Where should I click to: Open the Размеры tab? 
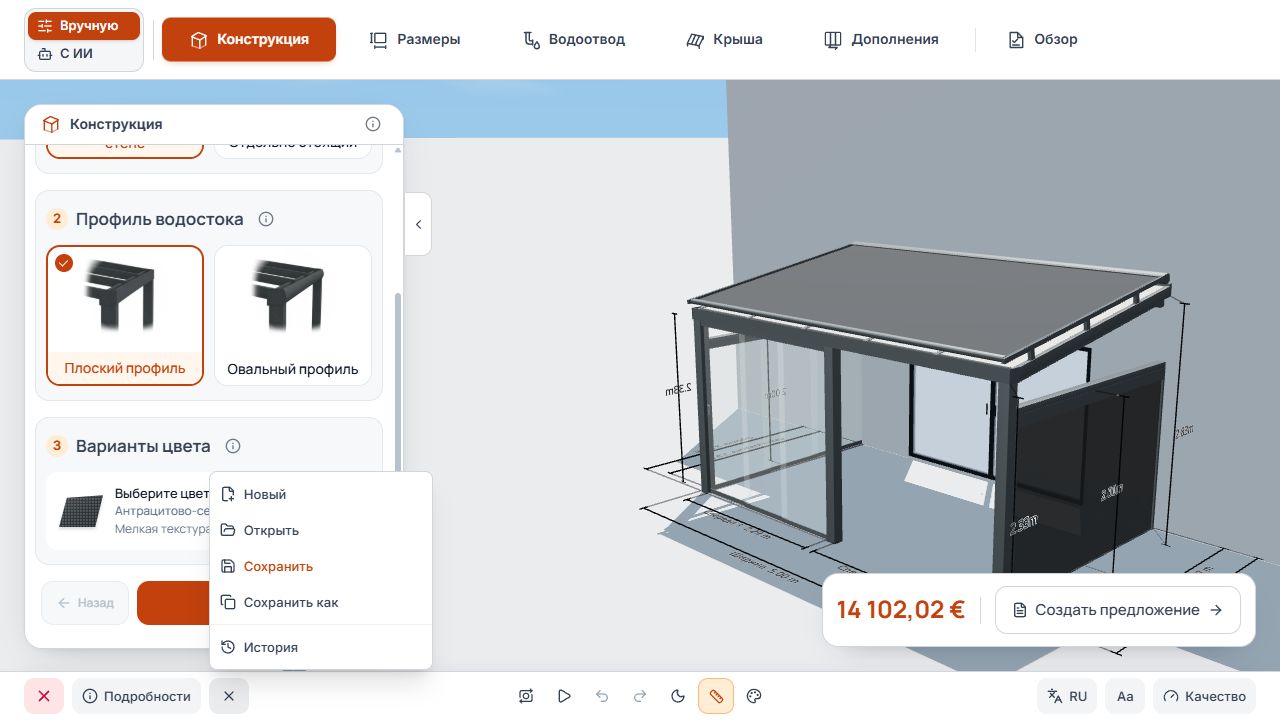tap(415, 40)
